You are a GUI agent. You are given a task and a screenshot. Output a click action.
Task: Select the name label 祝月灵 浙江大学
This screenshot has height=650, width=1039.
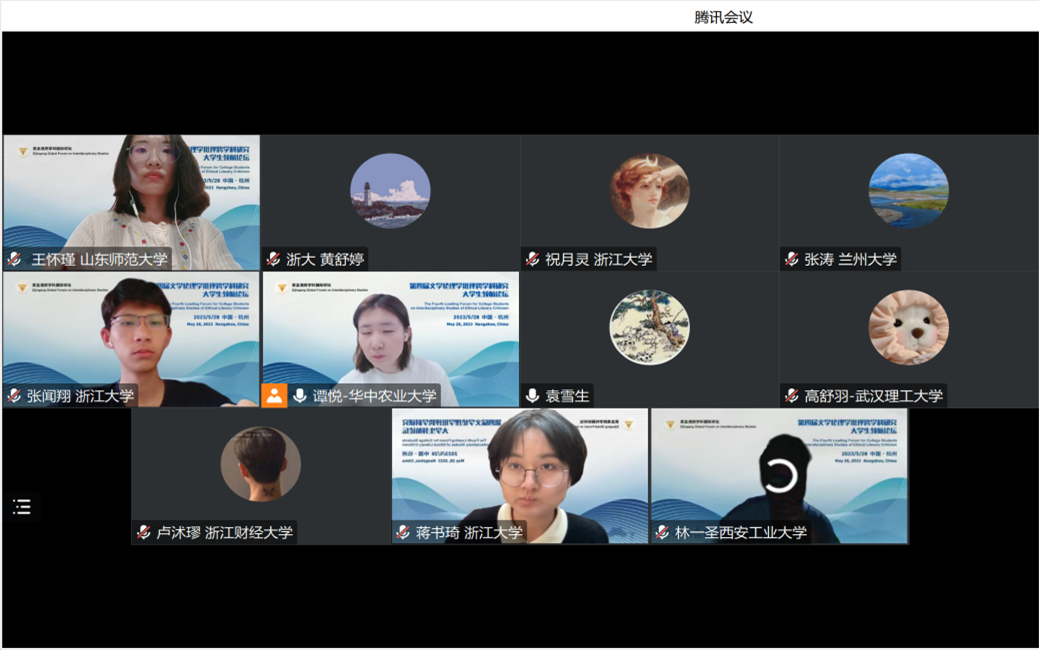[x=598, y=260]
